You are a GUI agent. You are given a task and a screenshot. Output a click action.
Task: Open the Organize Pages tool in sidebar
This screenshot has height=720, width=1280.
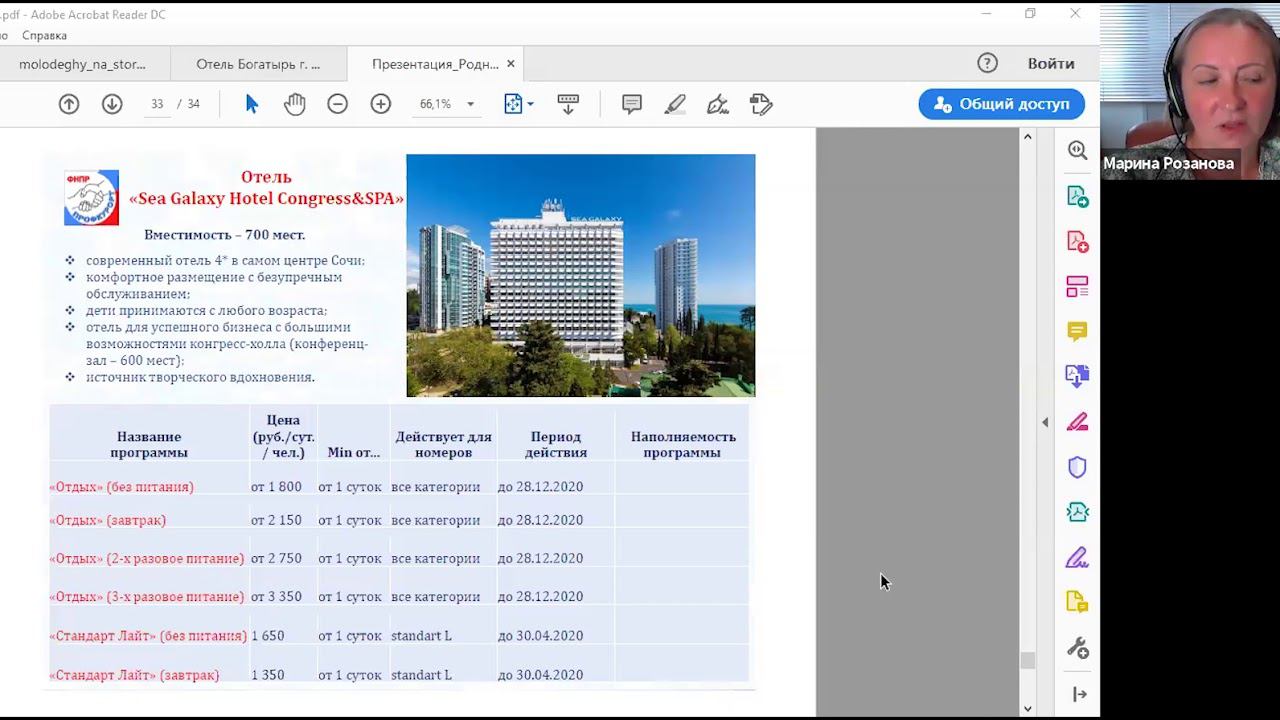tap(1077, 287)
